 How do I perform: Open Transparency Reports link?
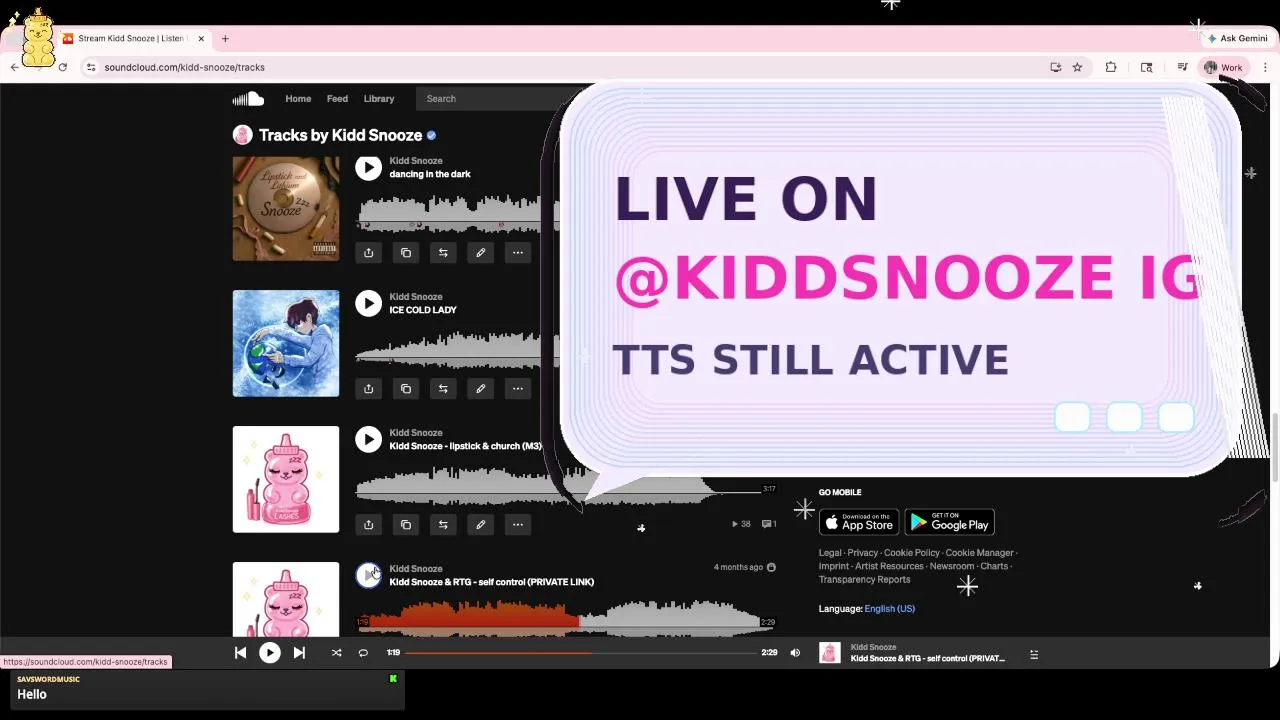click(864, 580)
